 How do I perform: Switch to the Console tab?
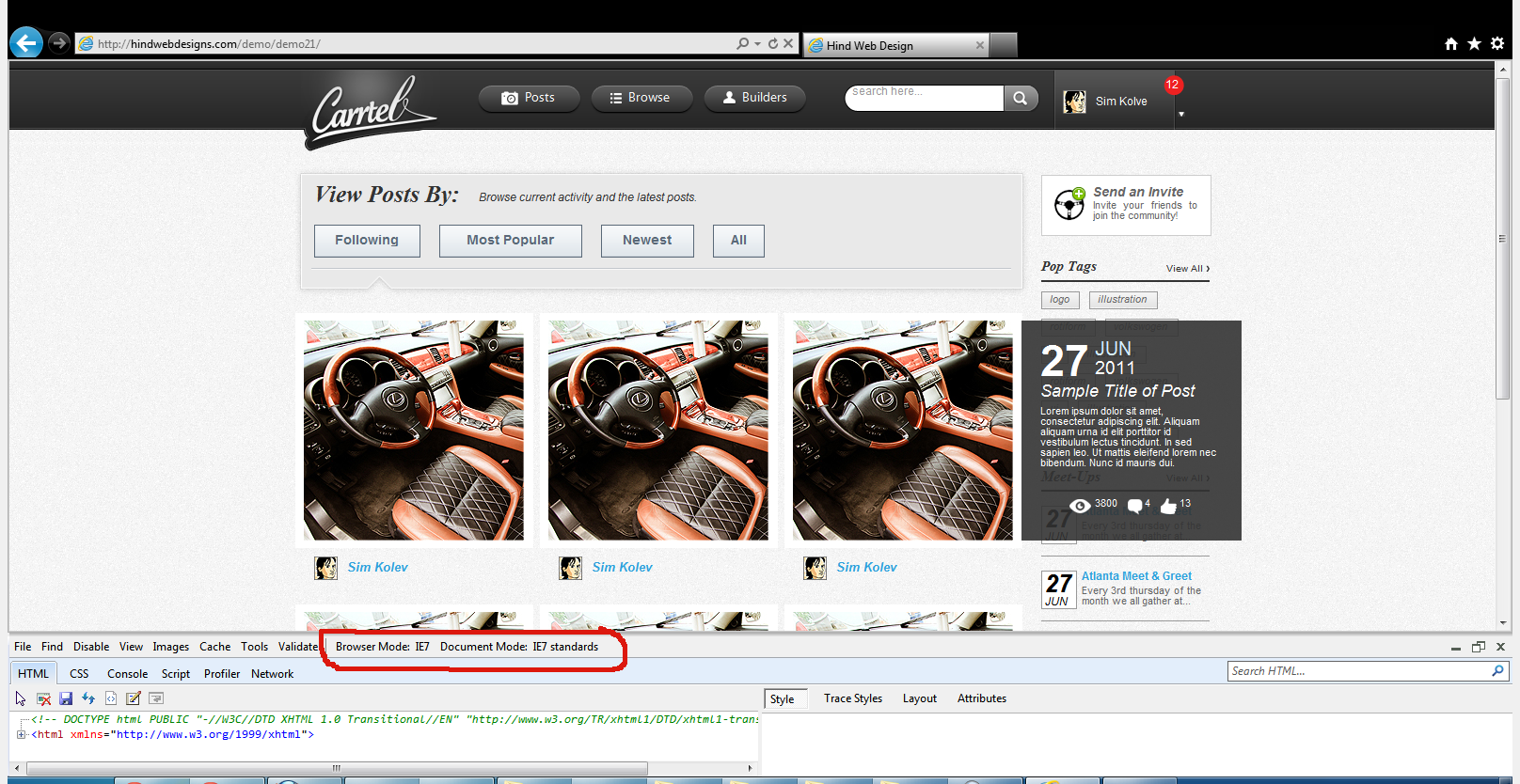point(127,674)
